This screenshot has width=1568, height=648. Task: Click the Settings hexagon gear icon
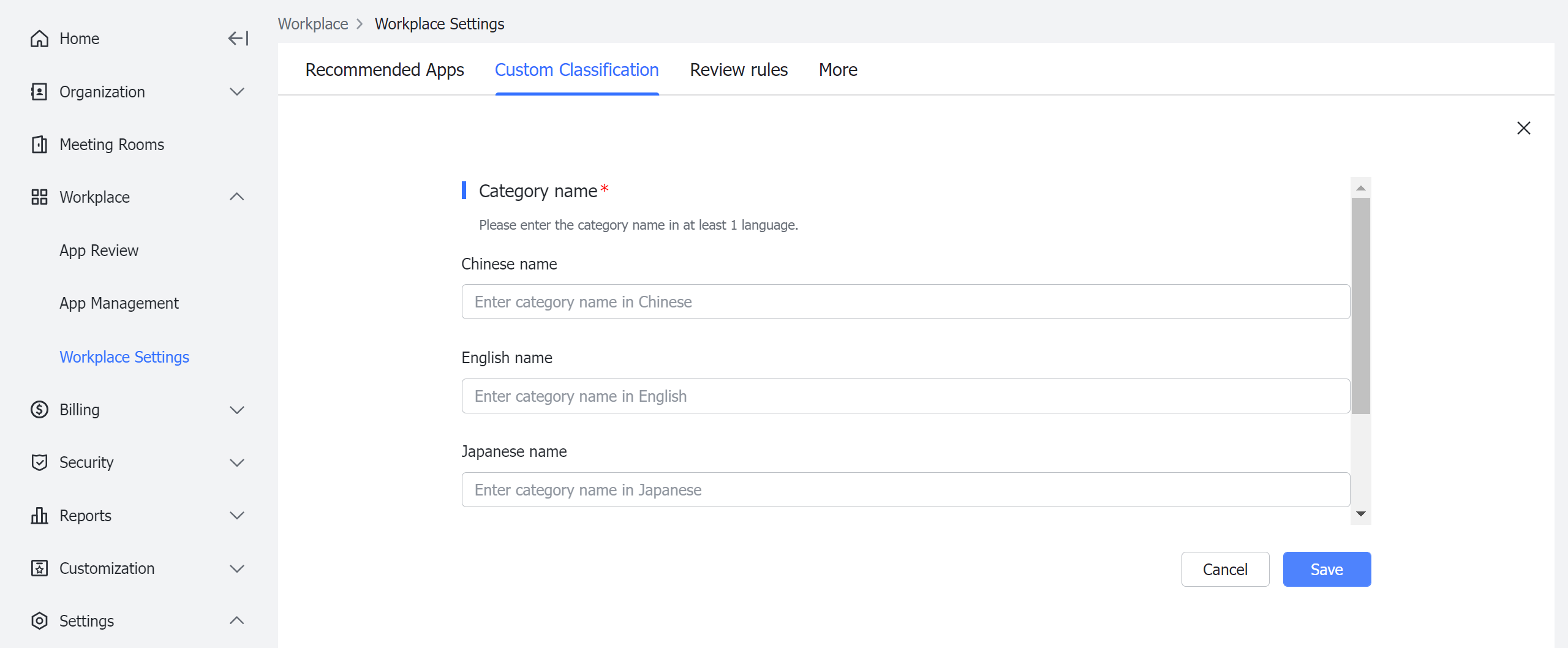pos(39,621)
